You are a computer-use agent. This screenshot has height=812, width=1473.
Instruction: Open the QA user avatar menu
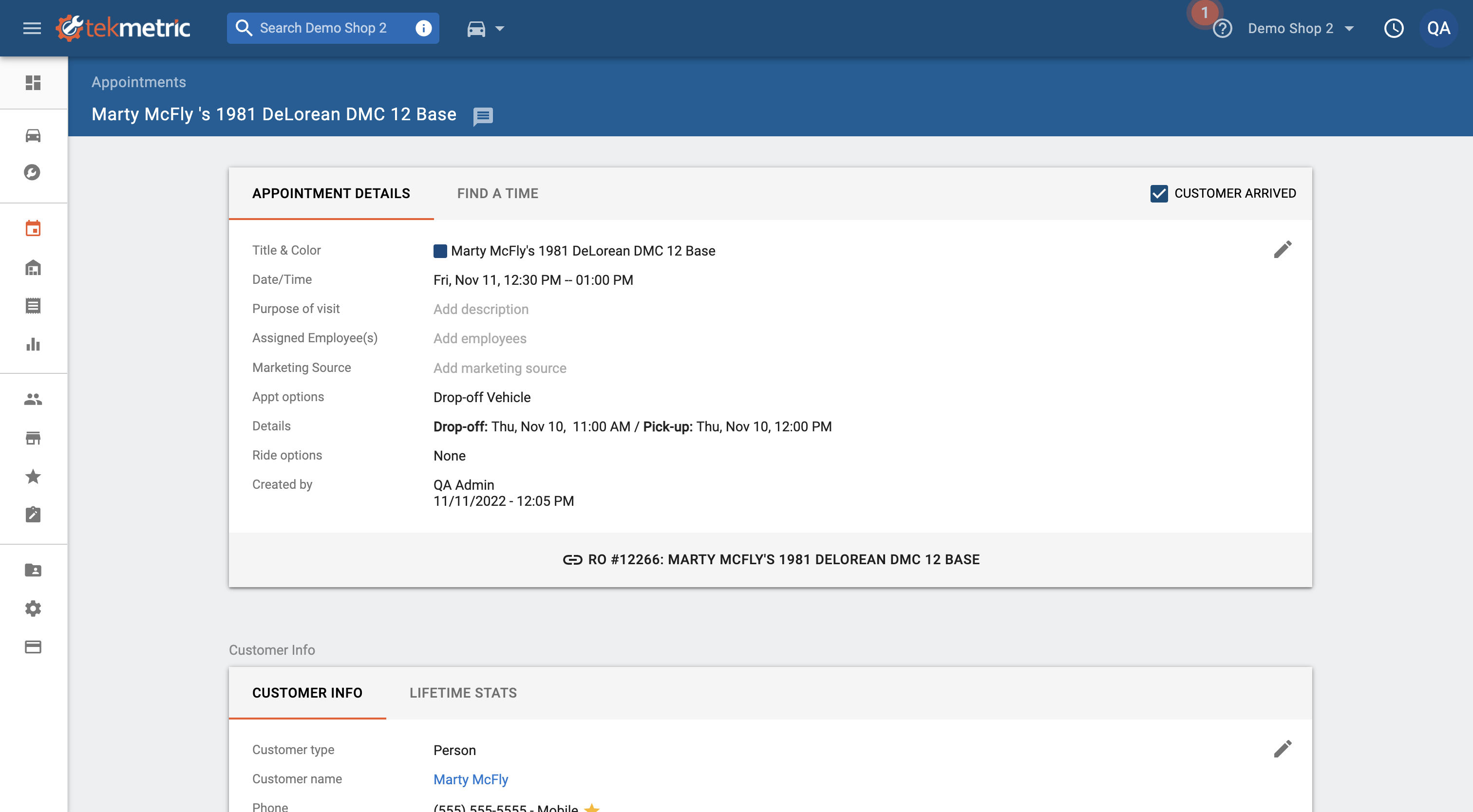click(1438, 29)
